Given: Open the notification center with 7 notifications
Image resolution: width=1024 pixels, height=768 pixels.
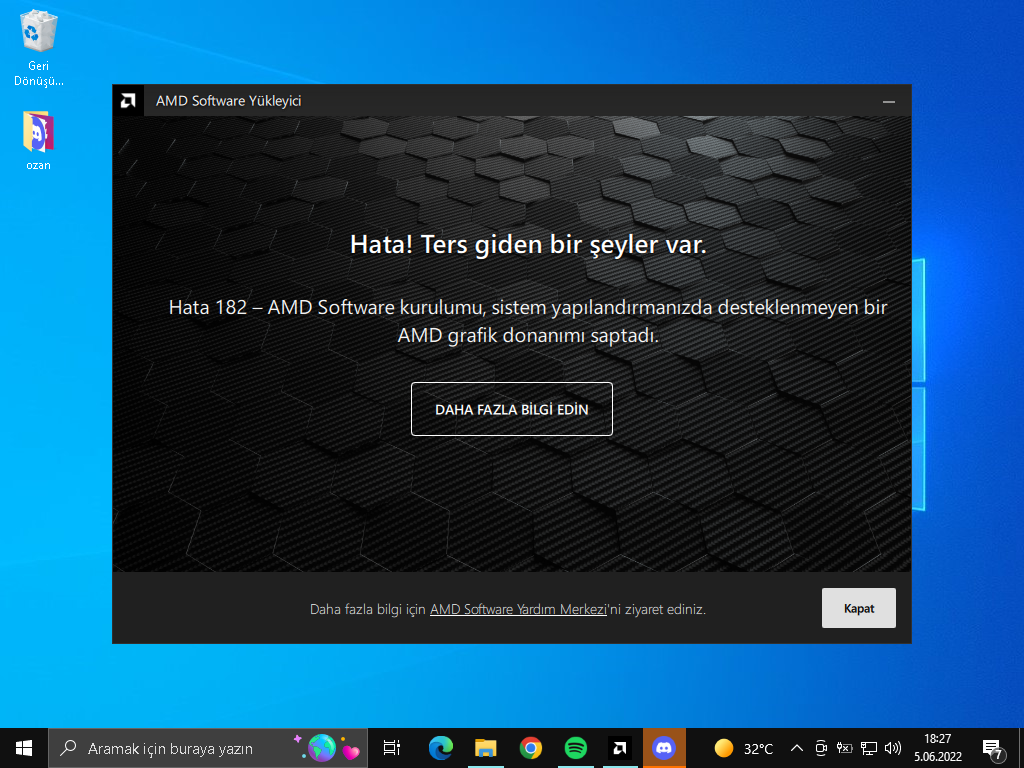Looking at the screenshot, I should (x=993, y=749).
